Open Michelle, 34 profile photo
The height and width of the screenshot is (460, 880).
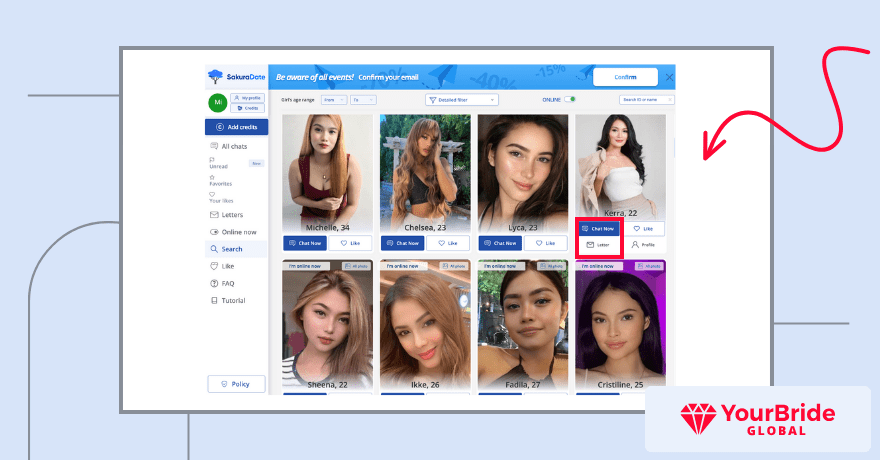click(x=327, y=173)
